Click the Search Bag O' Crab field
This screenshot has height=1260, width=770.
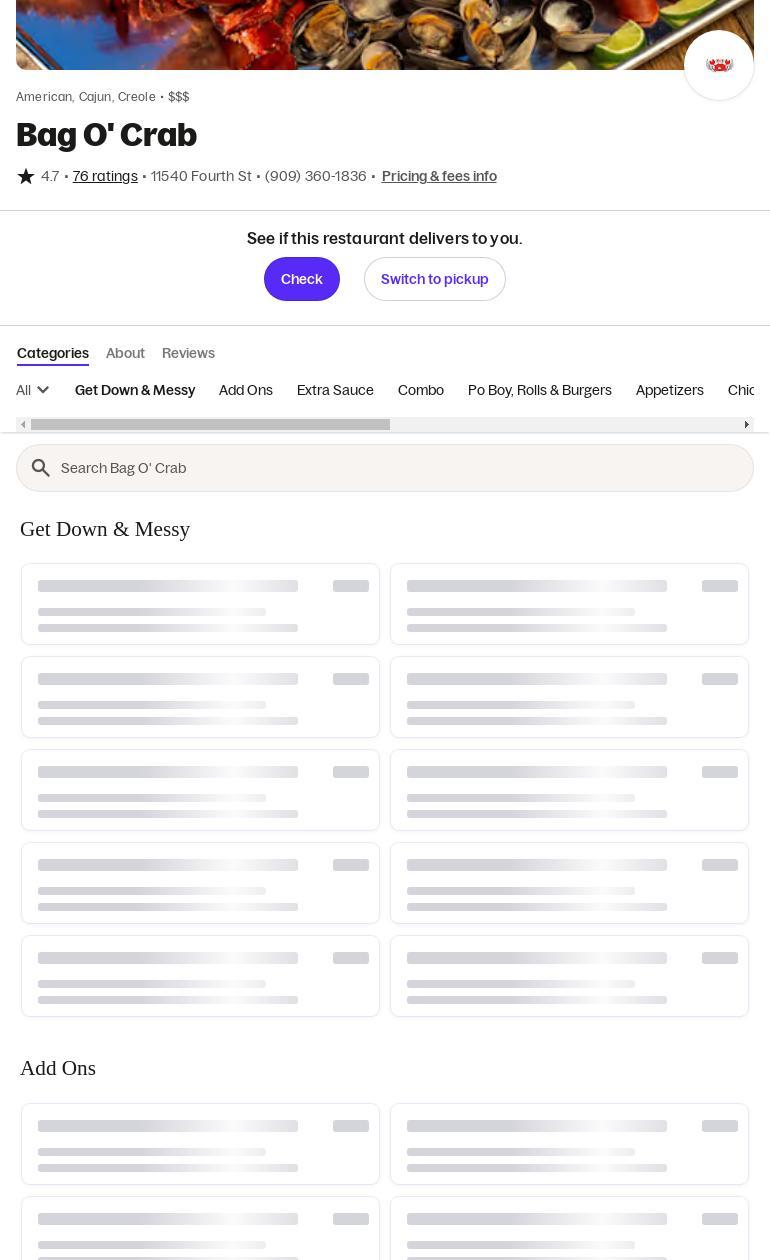[x=385, y=468]
